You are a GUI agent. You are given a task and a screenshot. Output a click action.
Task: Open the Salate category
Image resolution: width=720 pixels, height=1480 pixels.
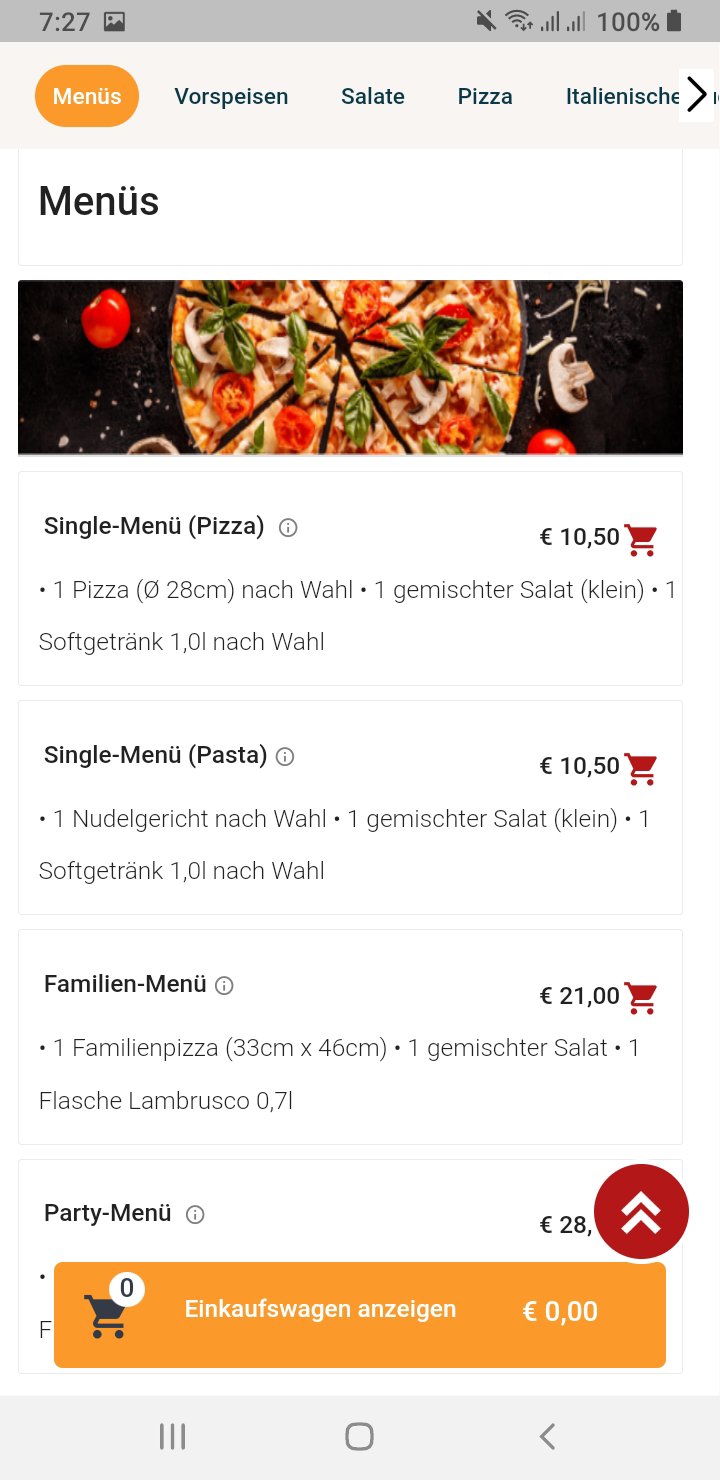[x=373, y=96]
